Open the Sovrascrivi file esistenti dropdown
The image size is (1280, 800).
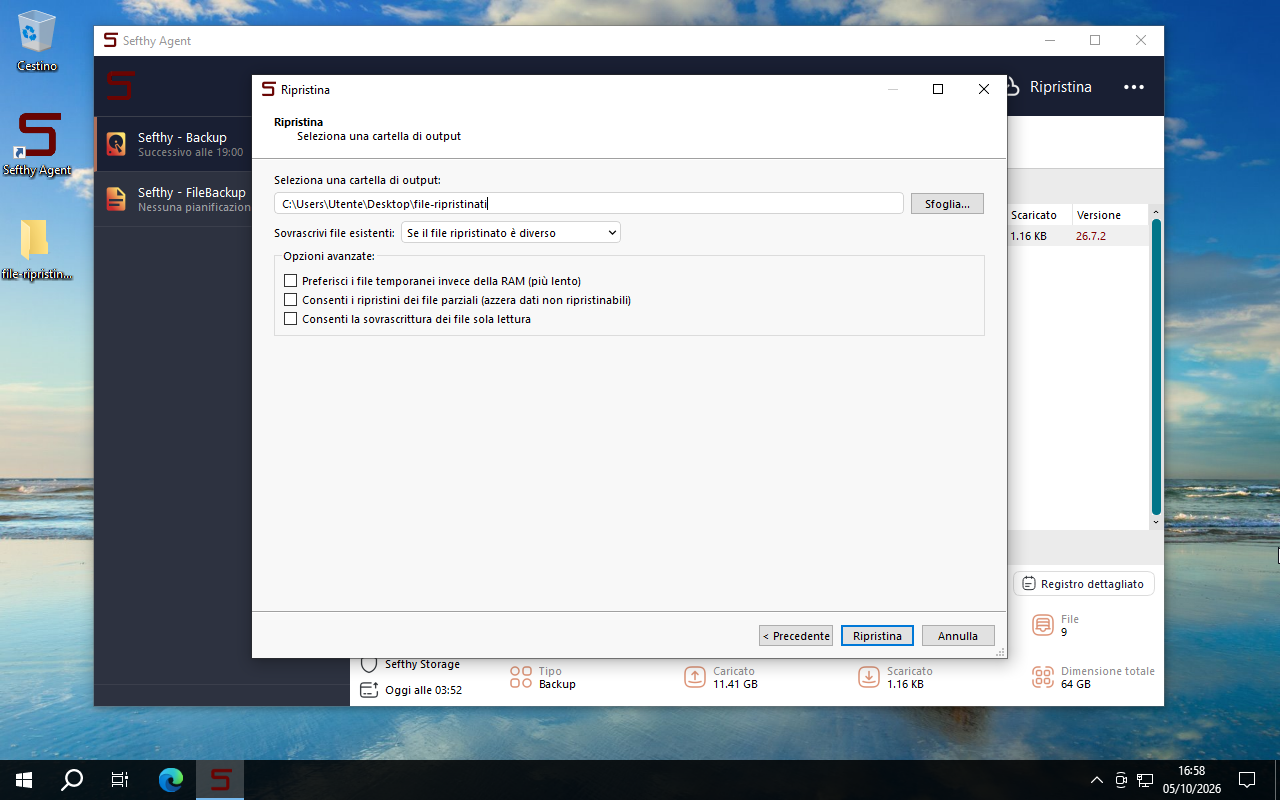tap(511, 233)
